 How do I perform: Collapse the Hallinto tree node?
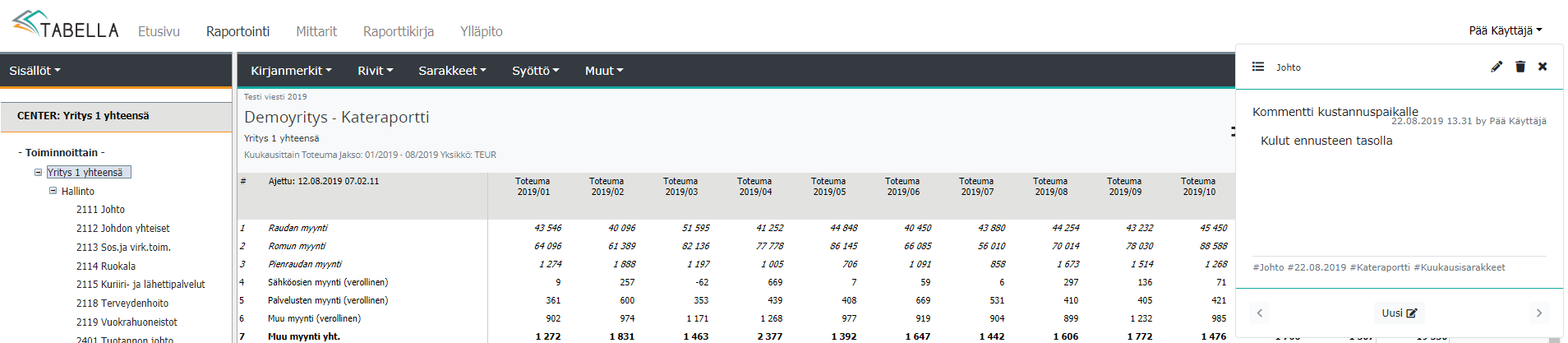coord(53,191)
